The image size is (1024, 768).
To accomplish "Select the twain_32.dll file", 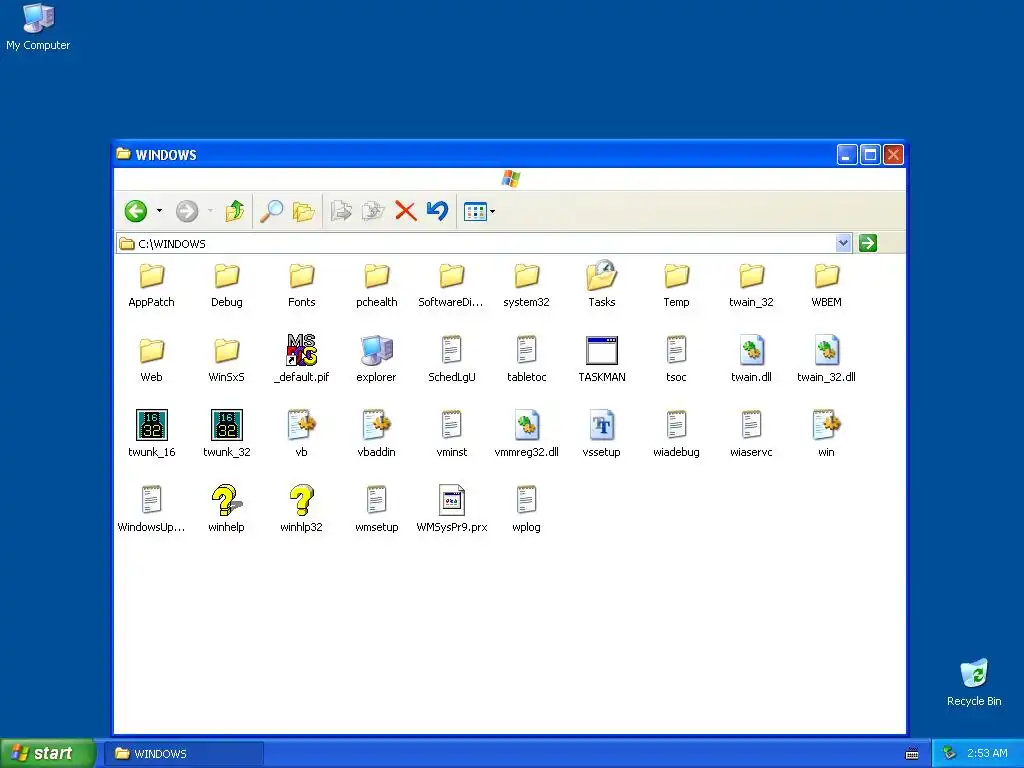I will click(x=826, y=360).
